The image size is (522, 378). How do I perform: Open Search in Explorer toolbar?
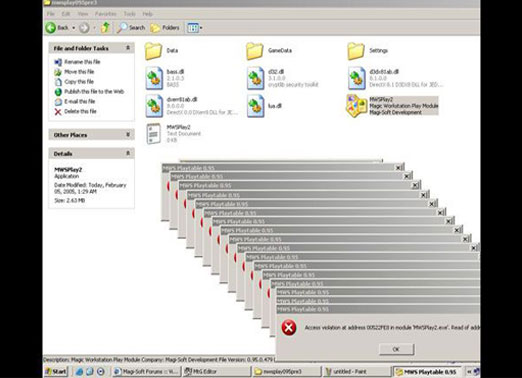click(131, 28)
